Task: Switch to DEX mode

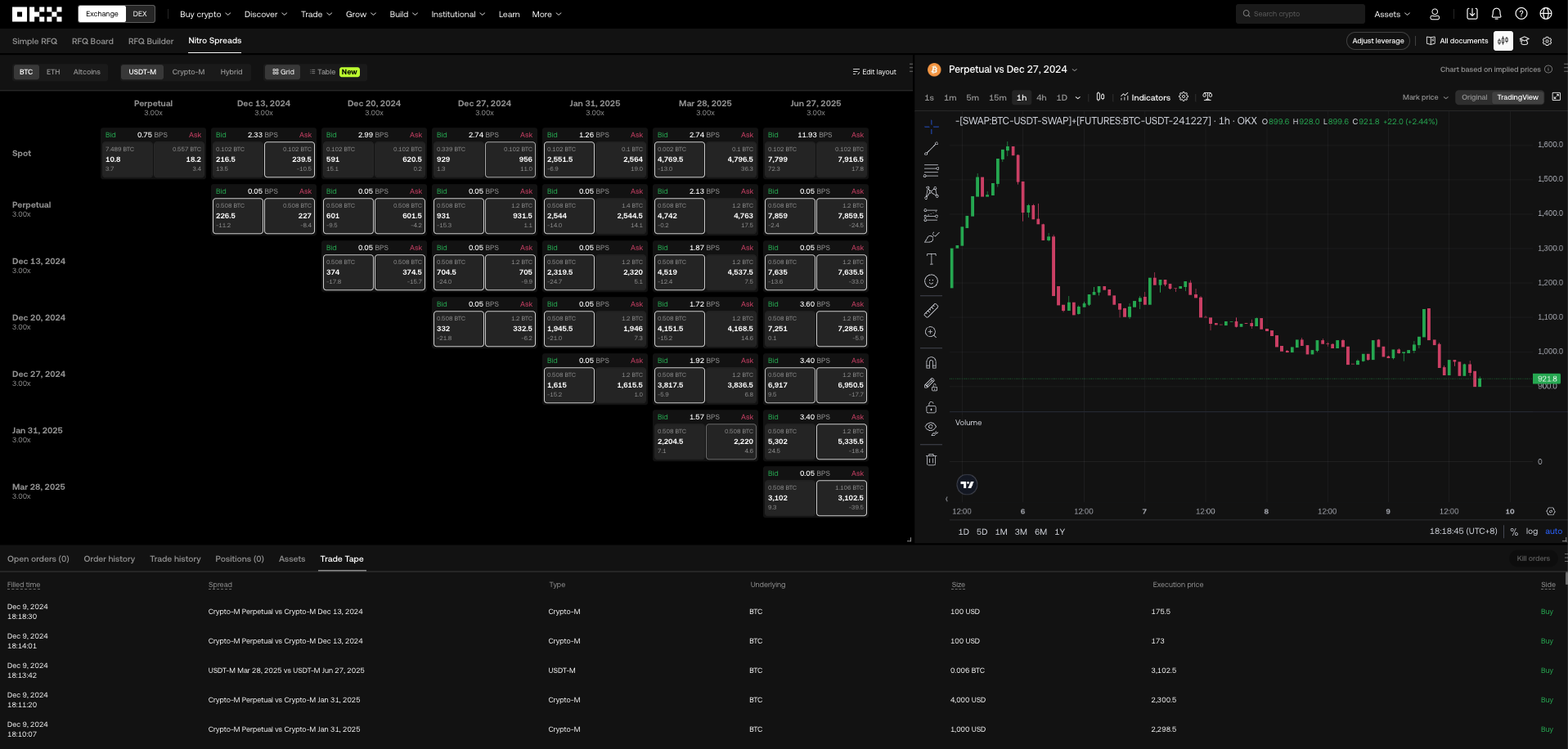Action: (x=140, y=14)
